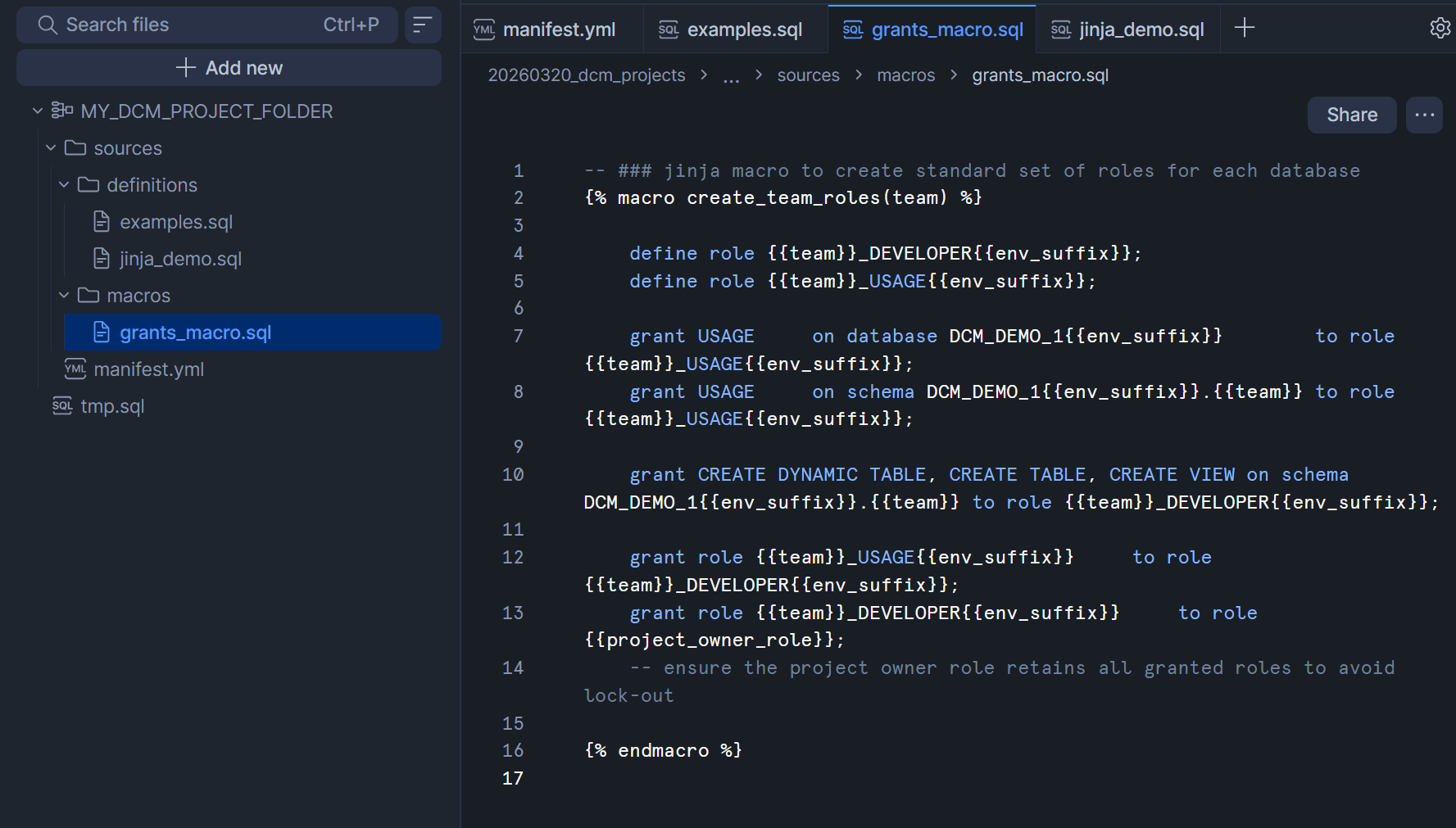Click the breadcrumb ellipsis to expand path
1456x828 pixels.
(x=731, y=76)
